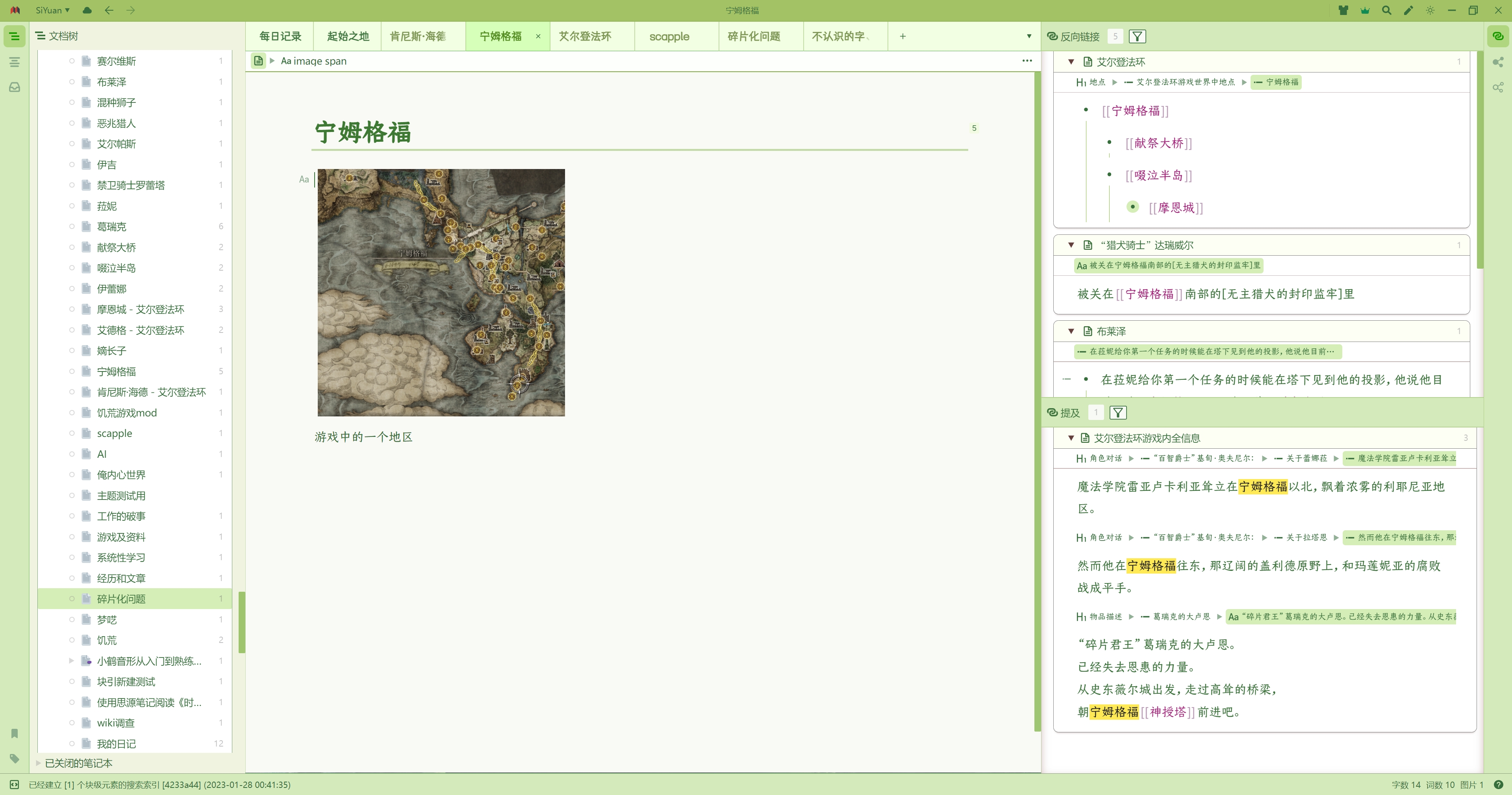
Task: Switch to the 每日记录 tab
Action: (280, 36)
